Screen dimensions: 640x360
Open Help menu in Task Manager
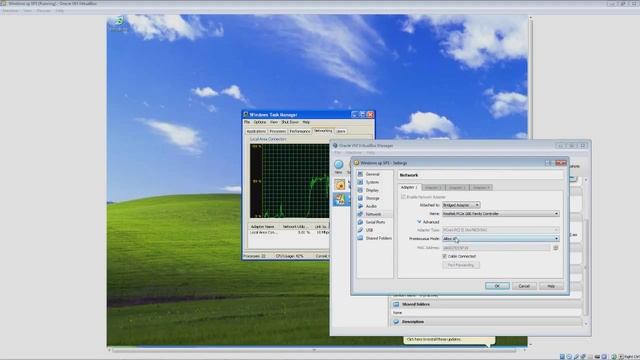point(306,122)
